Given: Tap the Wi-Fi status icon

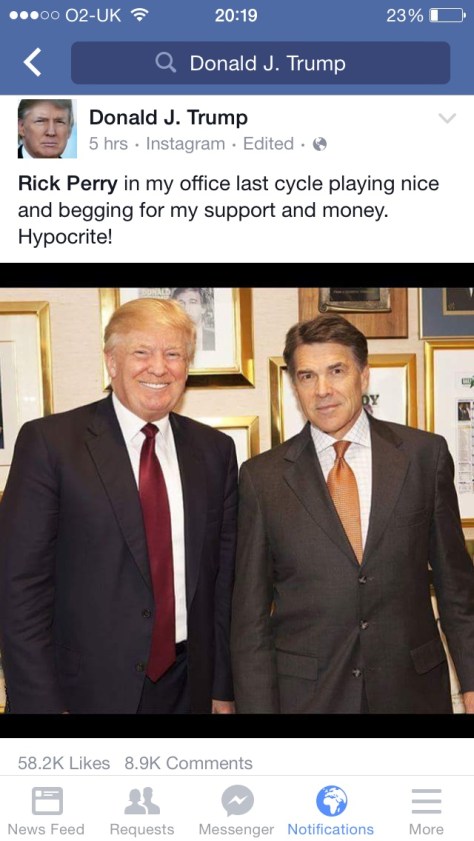Looking at the screenshot, I should point(140,15).
